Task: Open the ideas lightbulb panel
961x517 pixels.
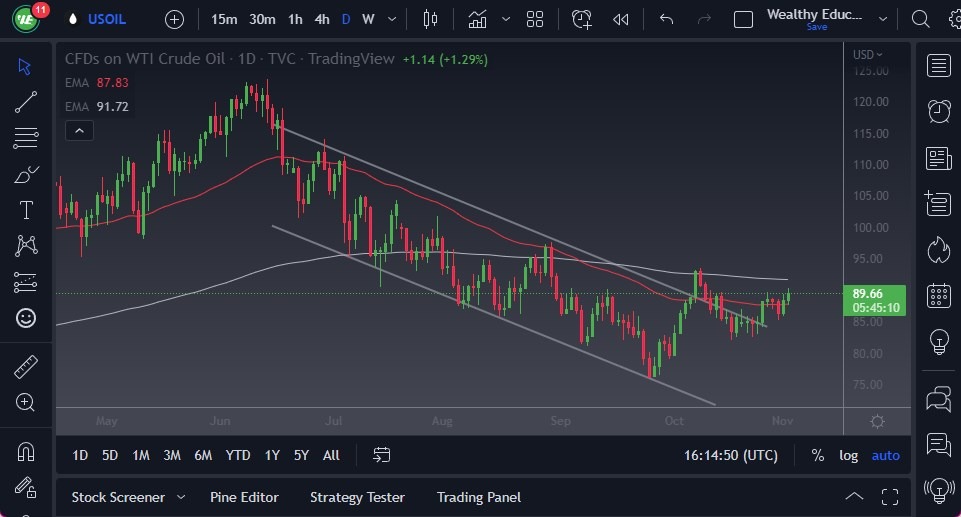Action: 938,341
